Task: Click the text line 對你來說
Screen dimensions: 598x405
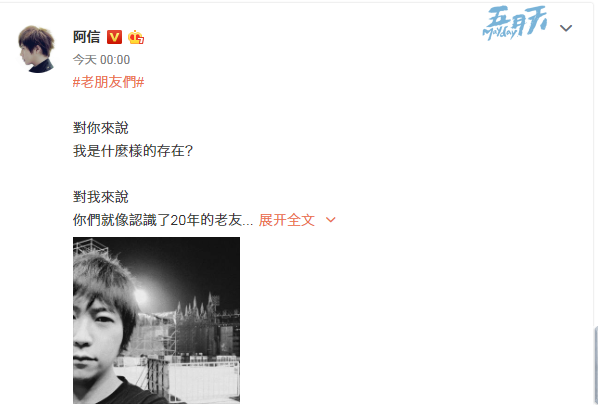Action: pos(101,128)
